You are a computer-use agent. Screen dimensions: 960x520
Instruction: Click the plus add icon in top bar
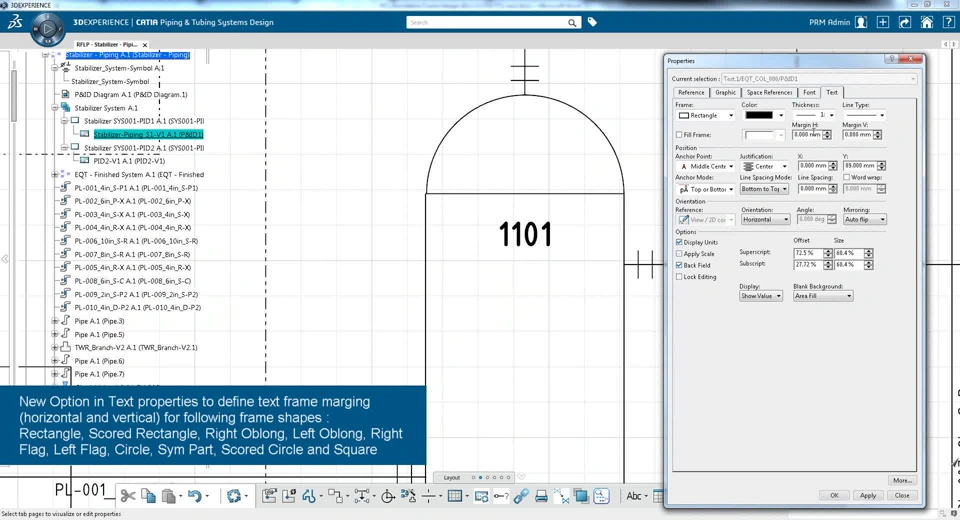(x=883, y=22)
